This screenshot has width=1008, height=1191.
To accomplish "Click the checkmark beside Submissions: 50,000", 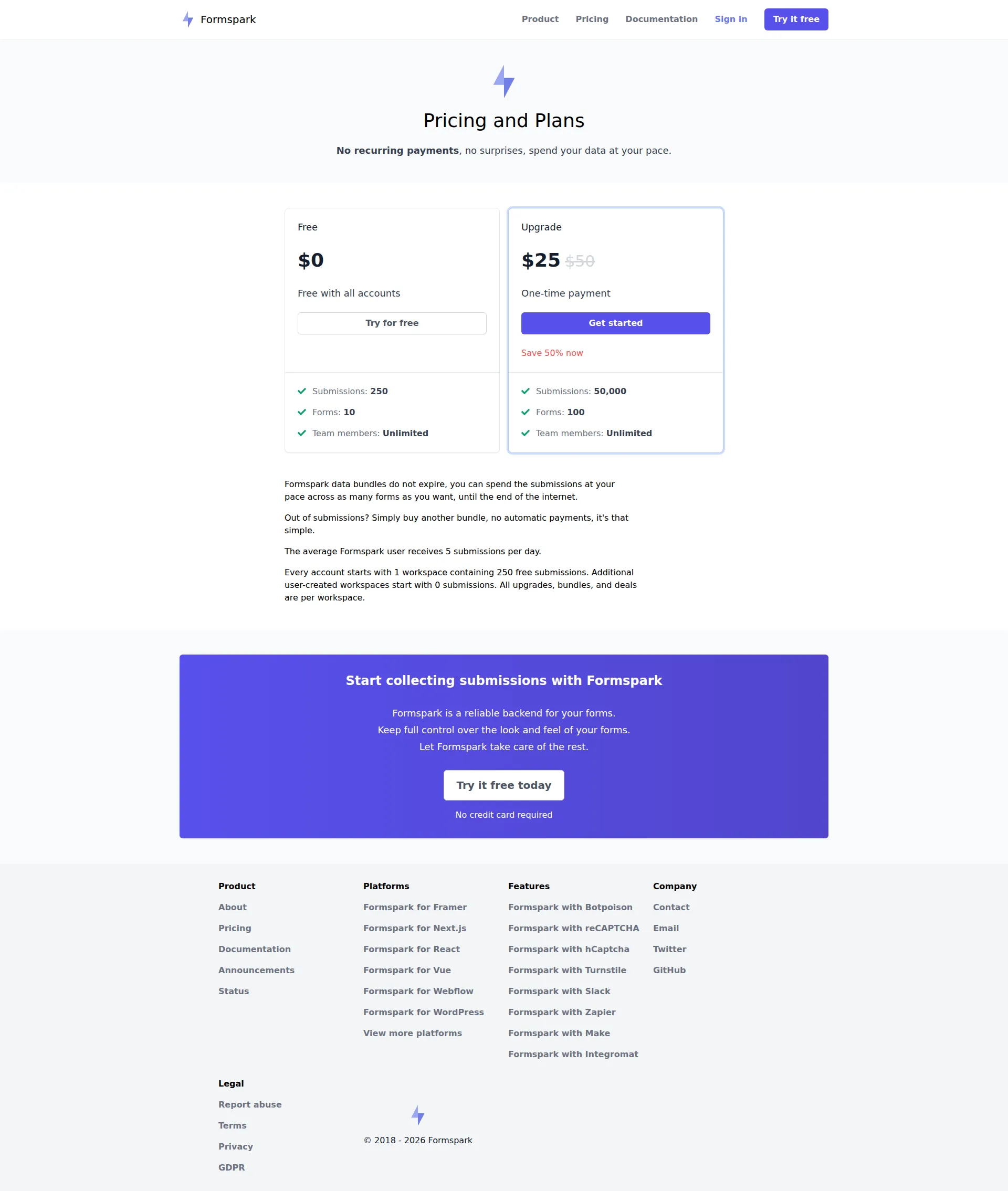I will [526, 391].
